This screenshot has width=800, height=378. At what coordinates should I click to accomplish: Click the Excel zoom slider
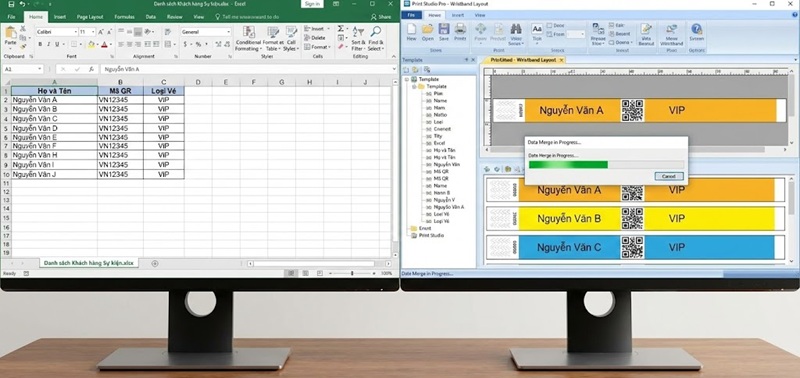pyautogui.click(x=352, y=273)
